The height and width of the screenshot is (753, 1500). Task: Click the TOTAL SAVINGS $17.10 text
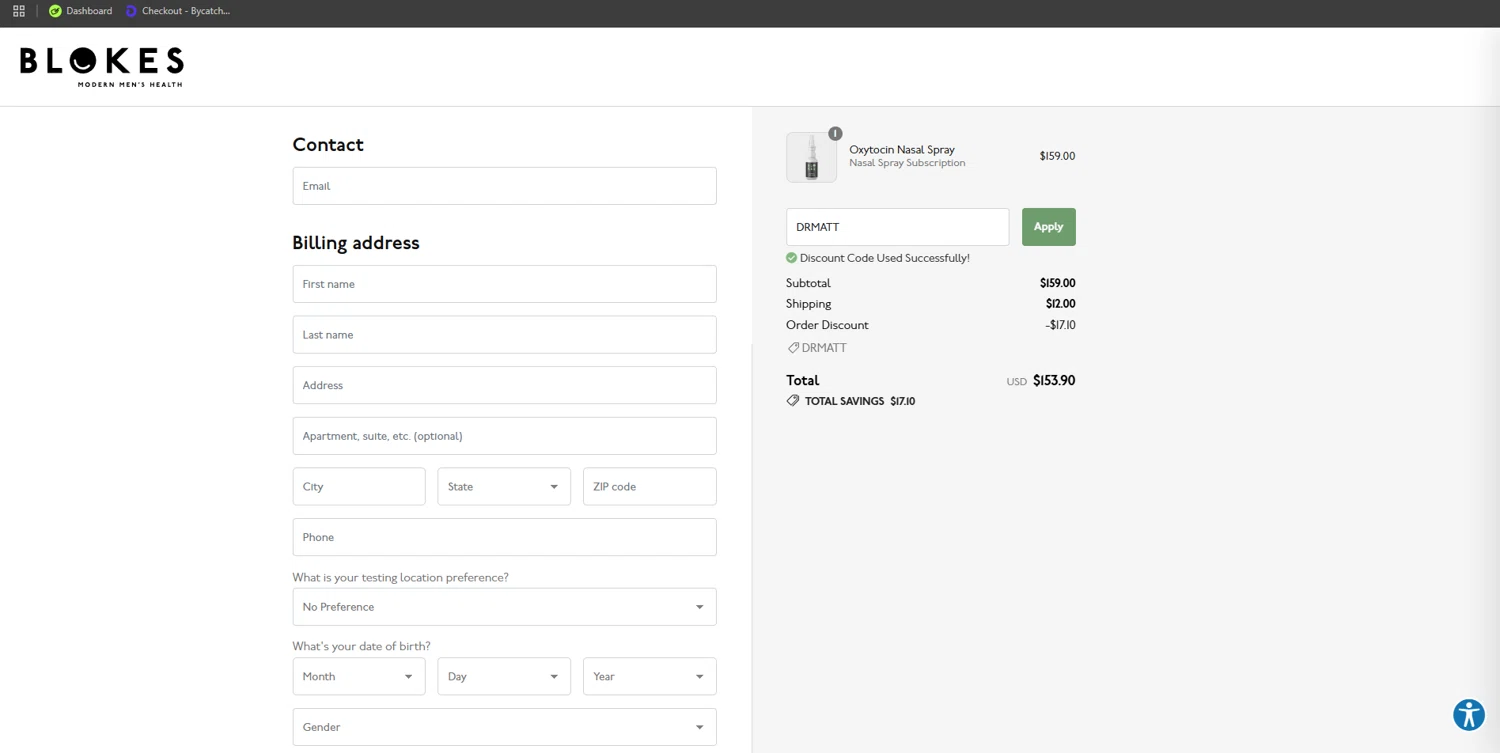pyautogui.click(x=860, y=401)
